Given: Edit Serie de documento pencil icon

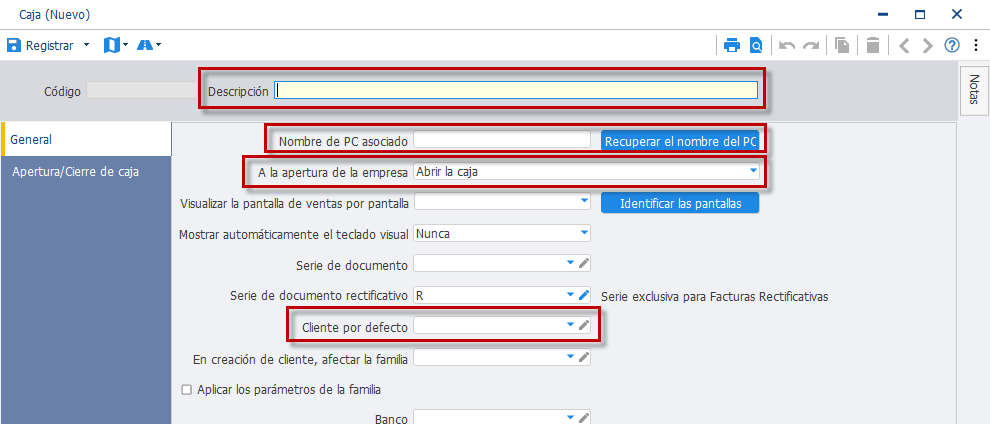Looking at the screenshot, I should [x=584, y=264].
